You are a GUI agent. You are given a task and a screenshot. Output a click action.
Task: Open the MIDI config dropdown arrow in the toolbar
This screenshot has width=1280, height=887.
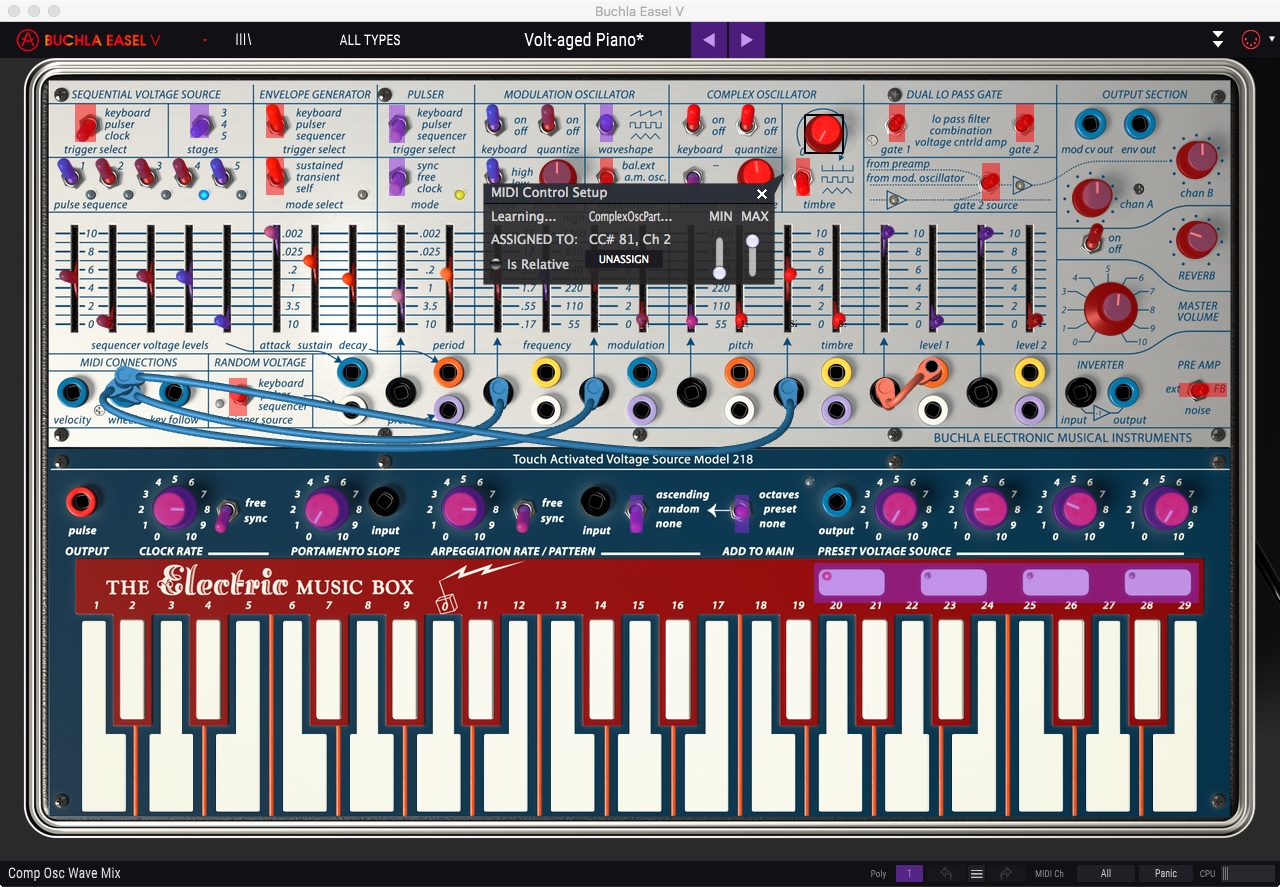tap(1272, 40)
